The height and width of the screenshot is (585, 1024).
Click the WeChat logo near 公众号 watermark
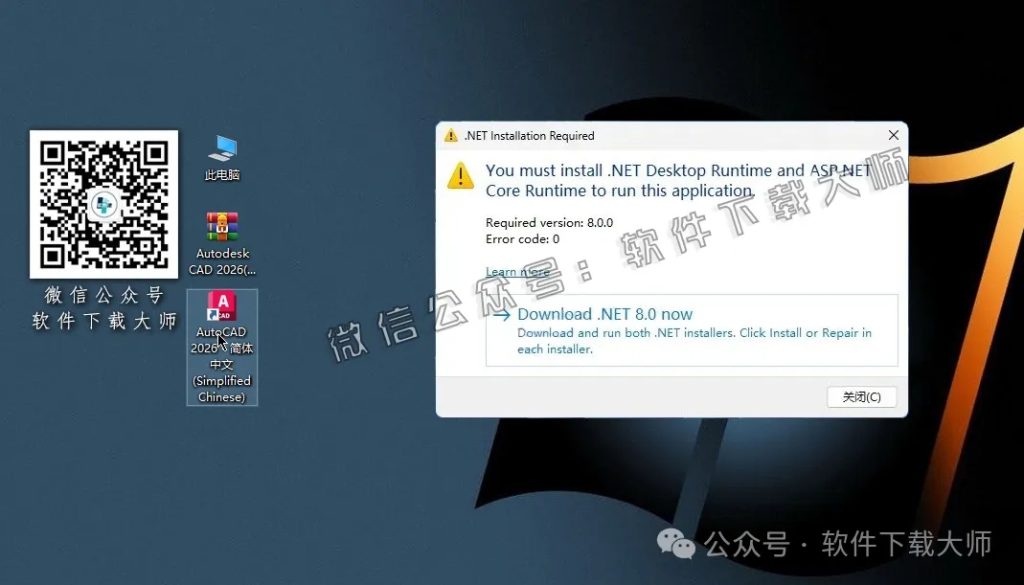click(677, 545)
